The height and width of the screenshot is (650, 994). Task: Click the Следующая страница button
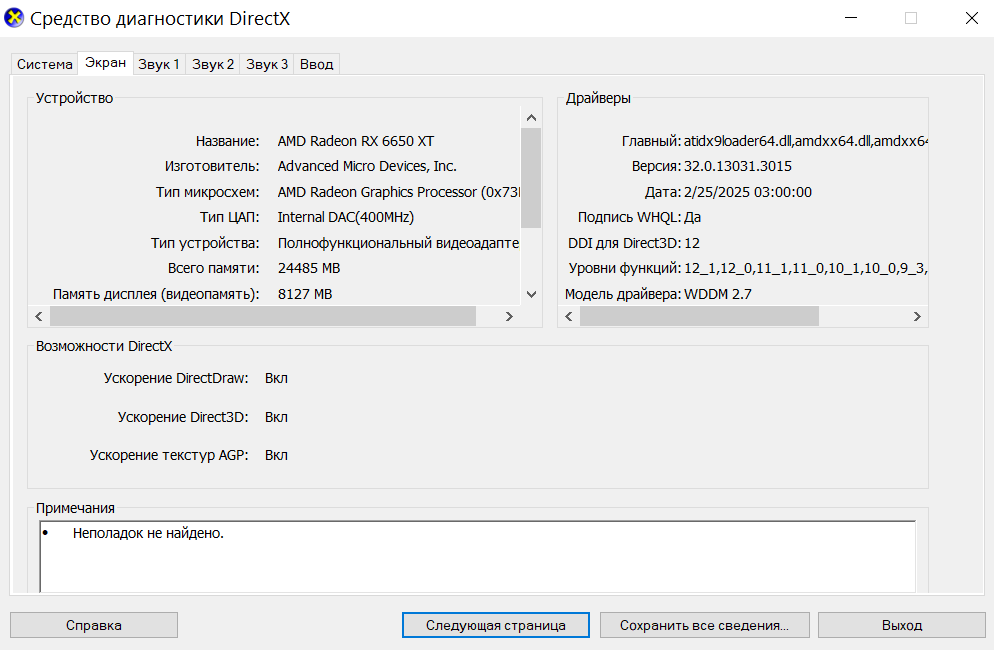tap(496, 625)
